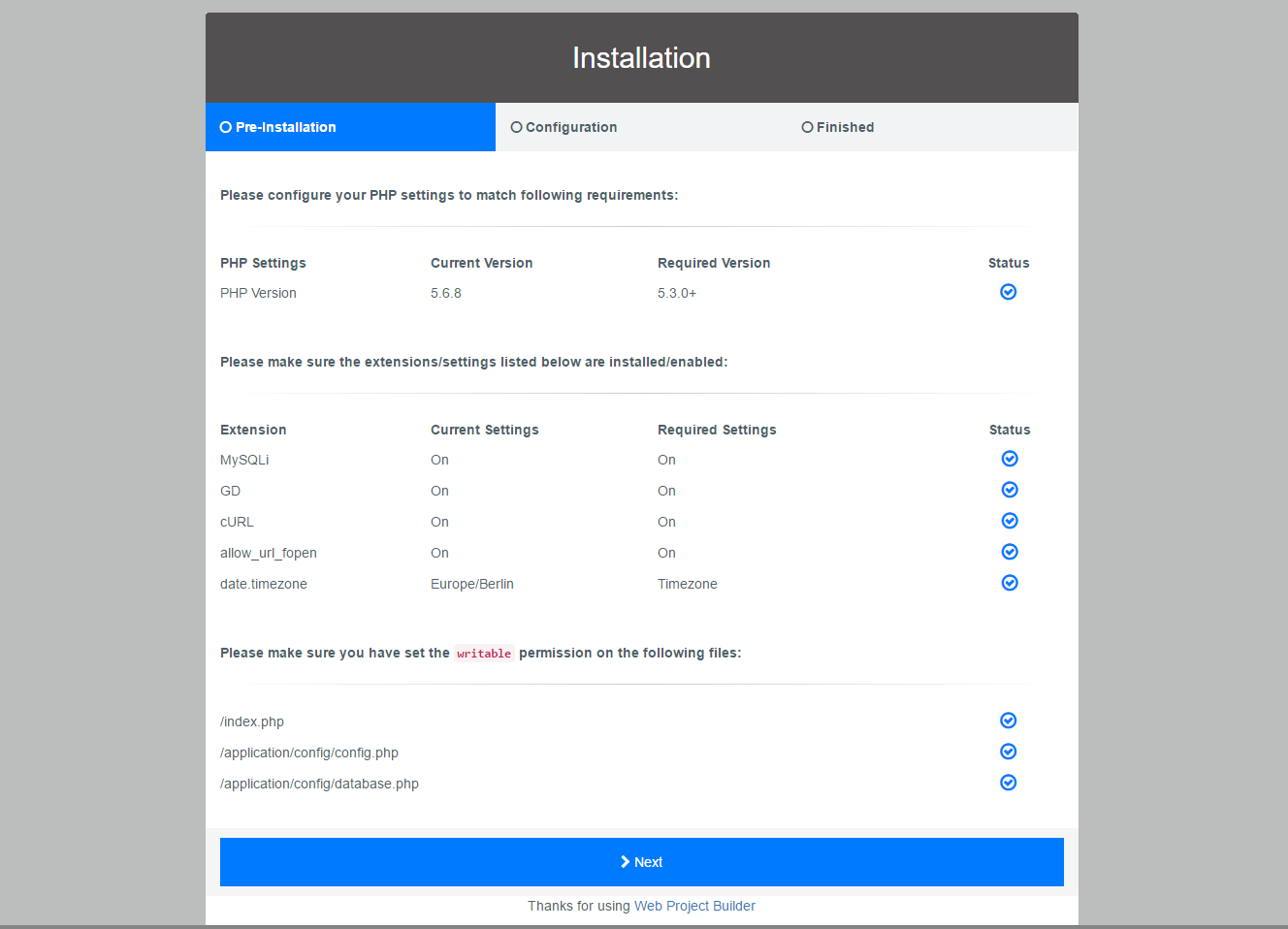Image resolution: width=1288 pixels, height=929 pixels.
Task: Click the GD extension link
Action: 230,491
